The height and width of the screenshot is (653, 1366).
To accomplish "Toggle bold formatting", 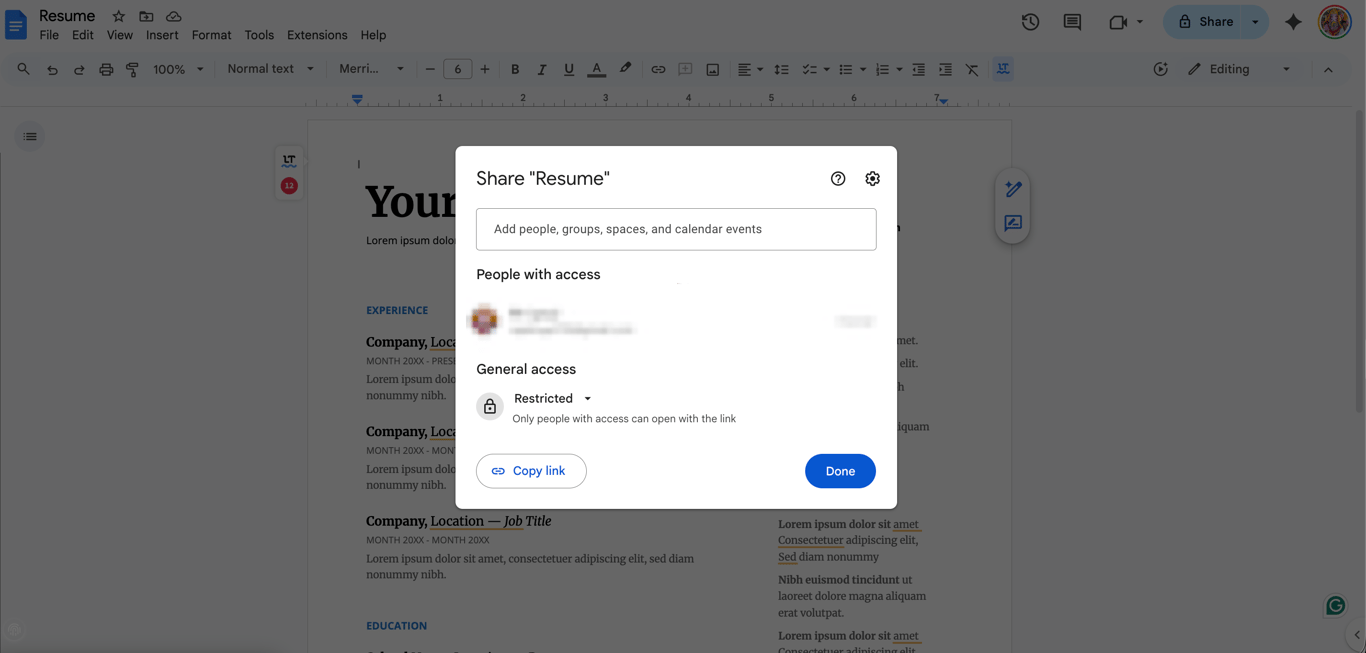I will (515, 69).
